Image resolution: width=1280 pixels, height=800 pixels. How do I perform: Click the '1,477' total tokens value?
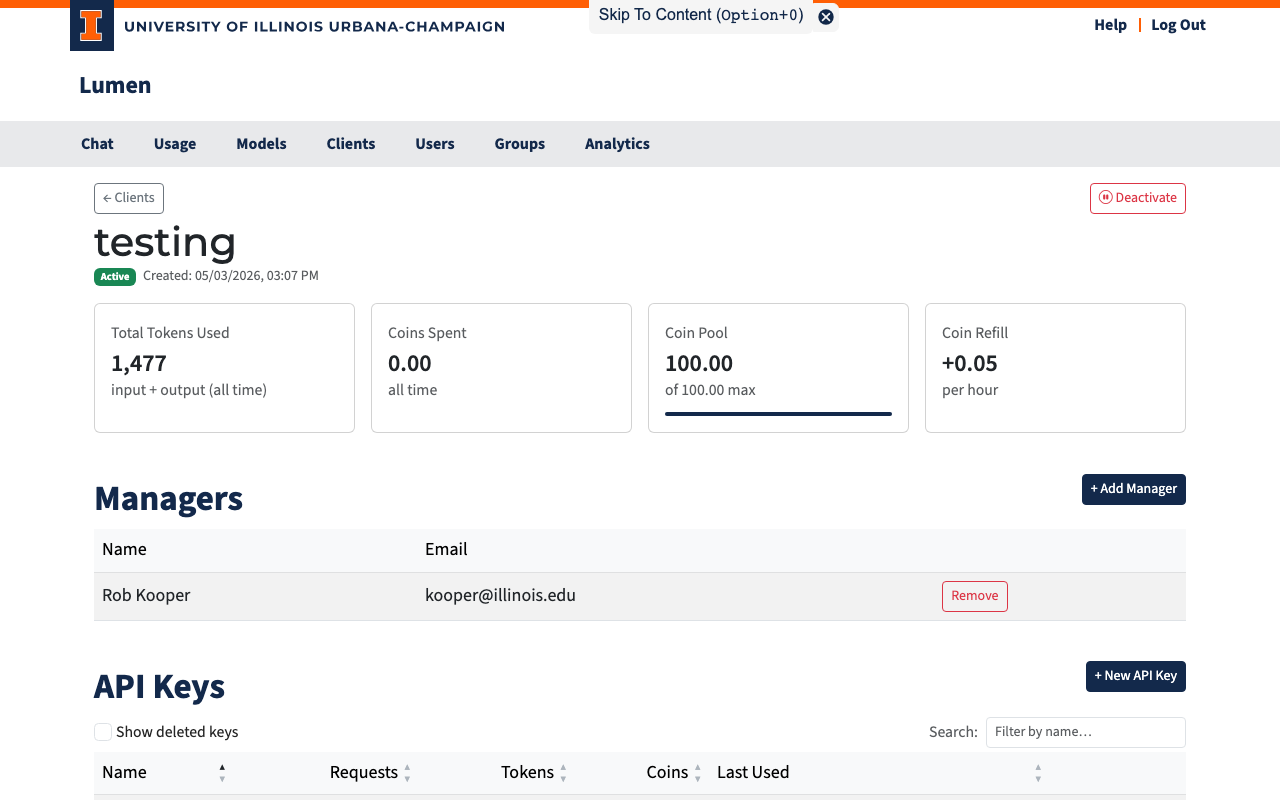[x=139, y=363]
